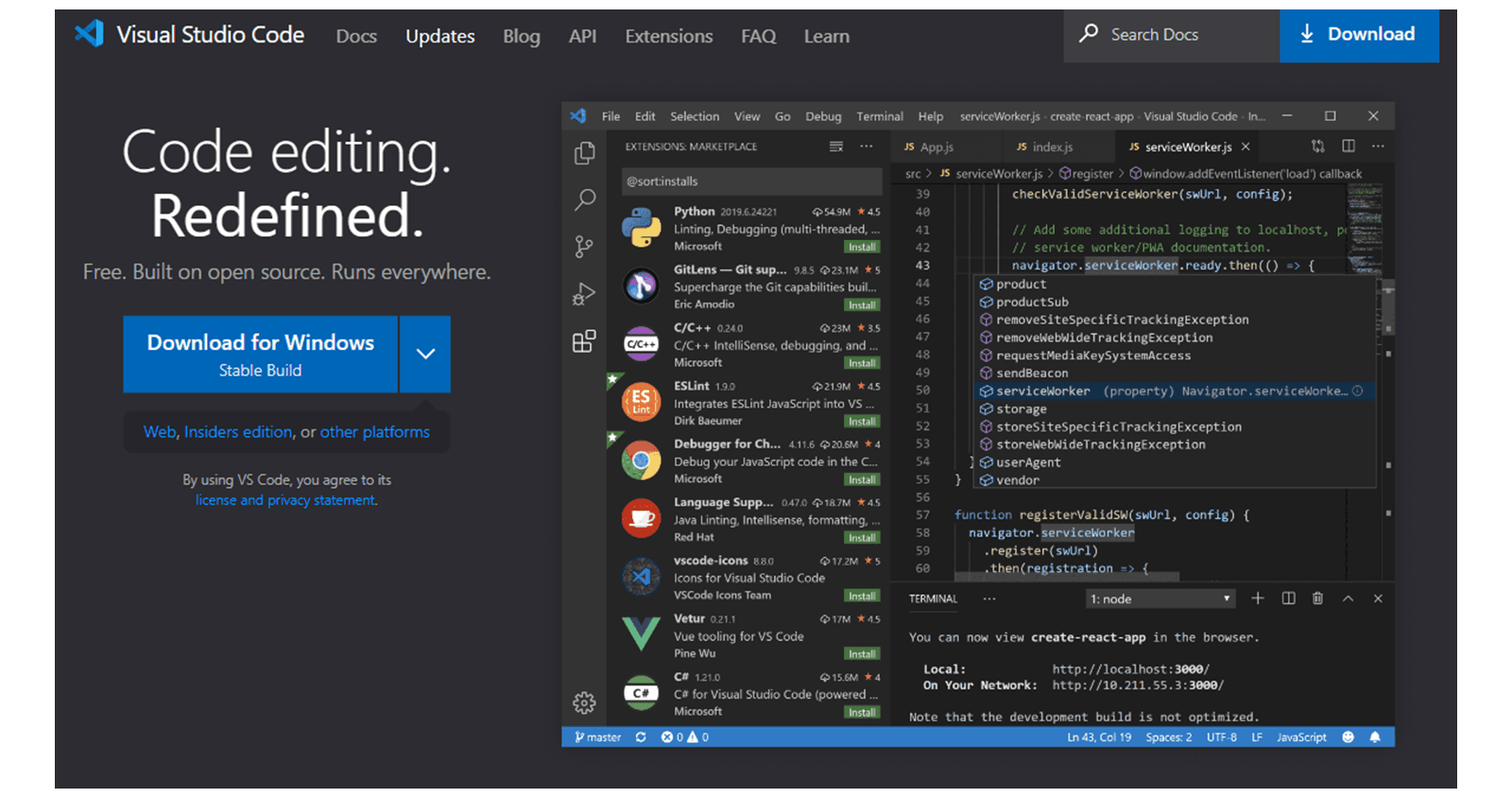Install the GitLens extension
1512x798 pixels.
pyautogui.click(x=862, y=305)
